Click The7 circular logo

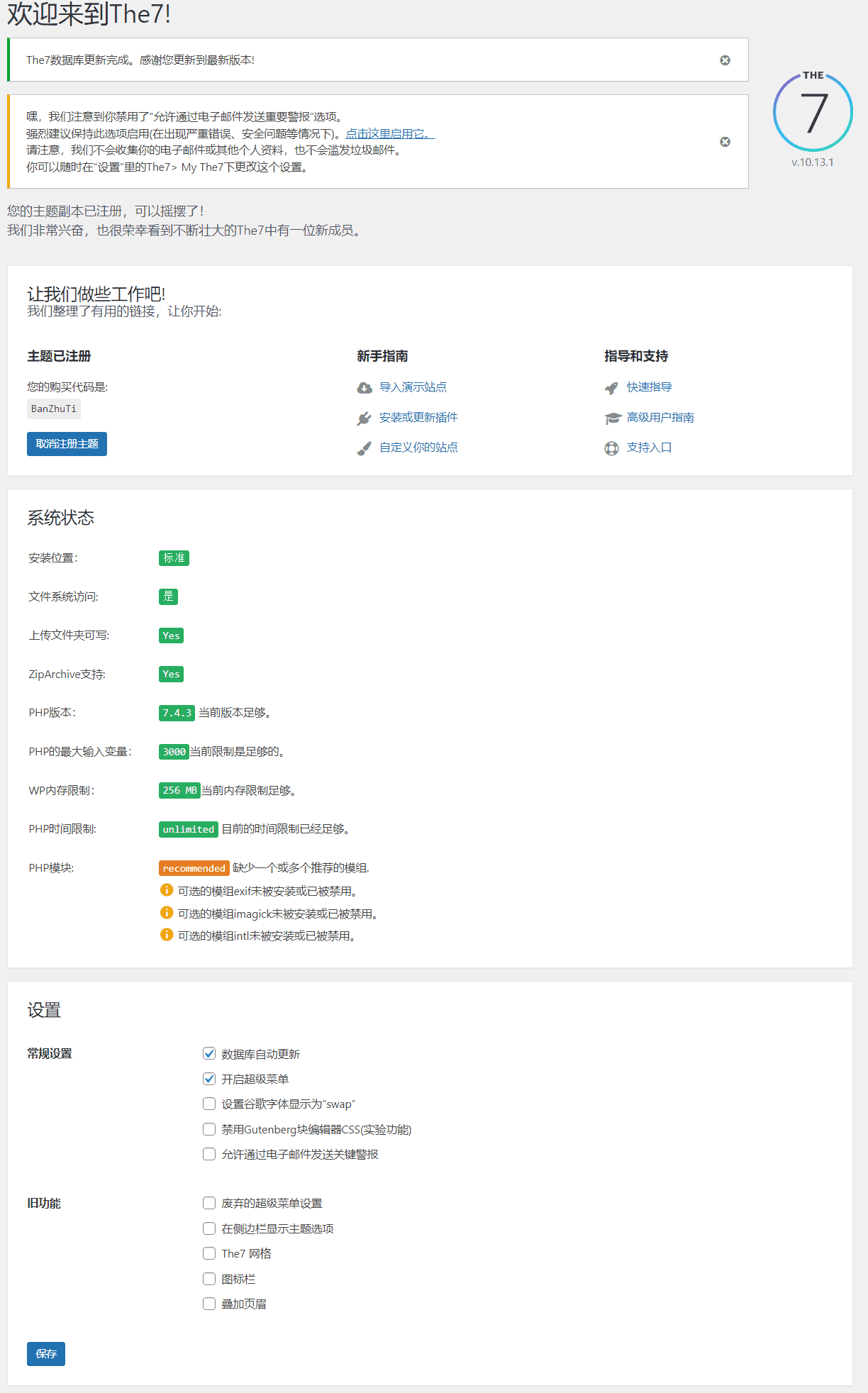[x=813, y=112]
